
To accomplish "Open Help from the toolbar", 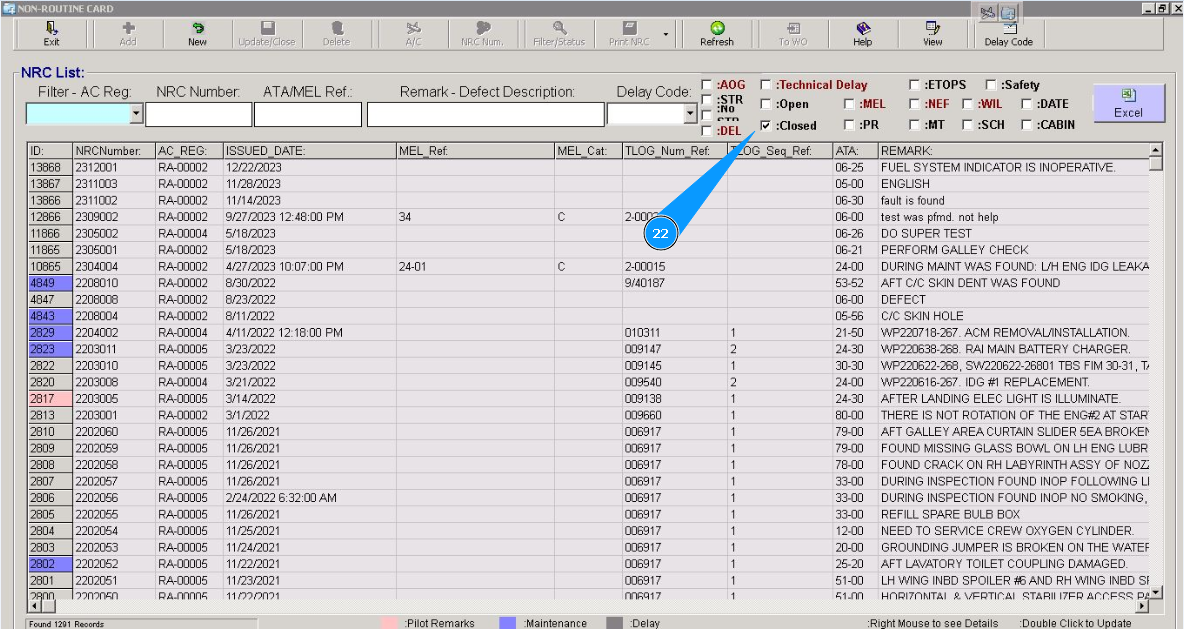I will point(862,34).
